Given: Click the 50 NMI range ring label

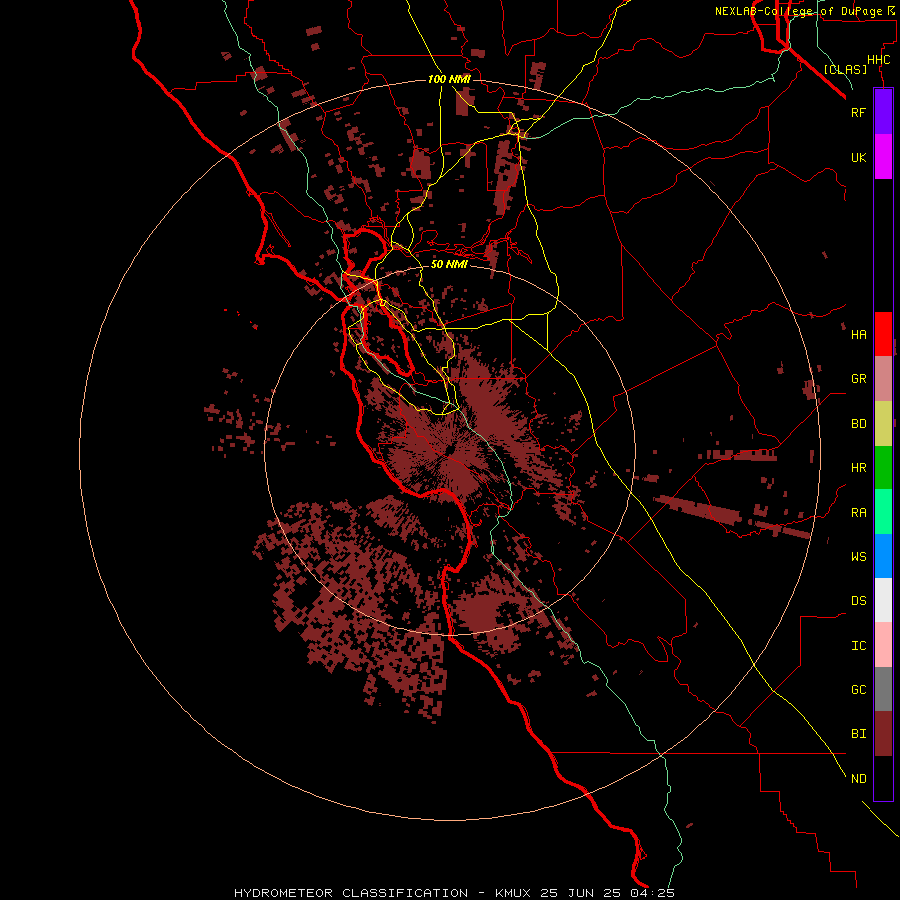Looking at the screenshot, I should click(x=449, y=264).
